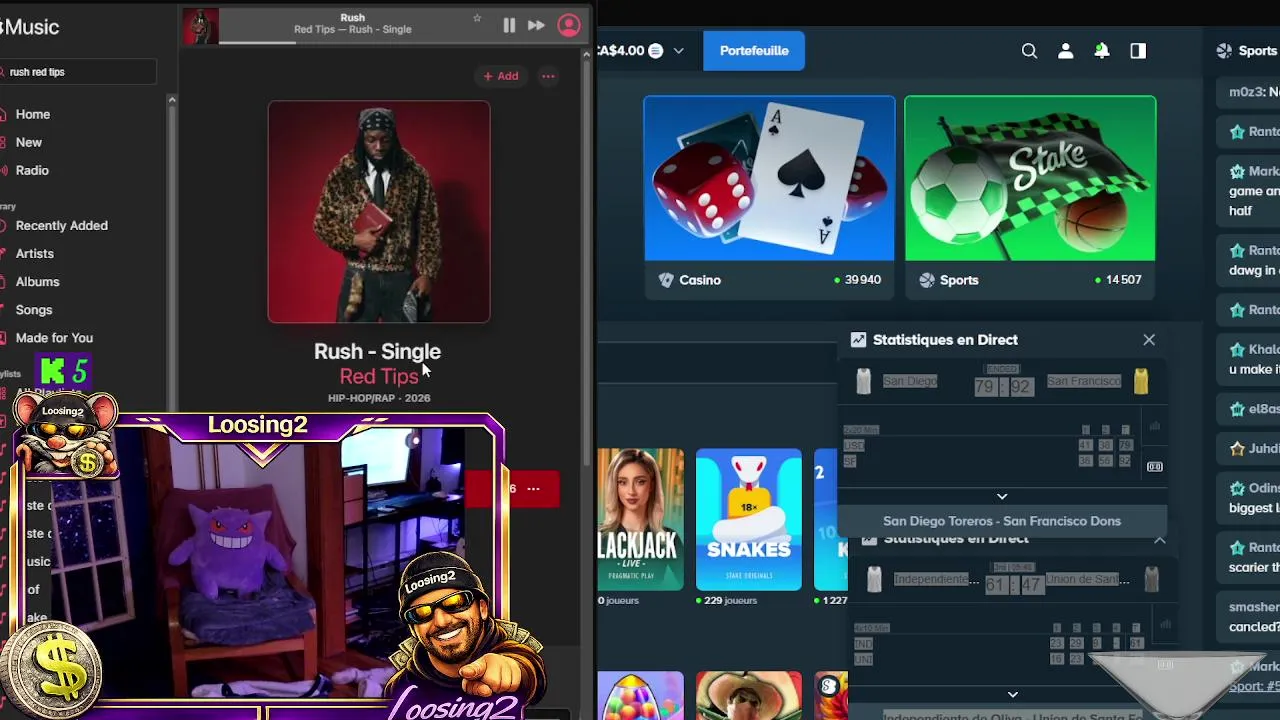Click the Rush mini album thumbnail in player

tap(200, 26)
